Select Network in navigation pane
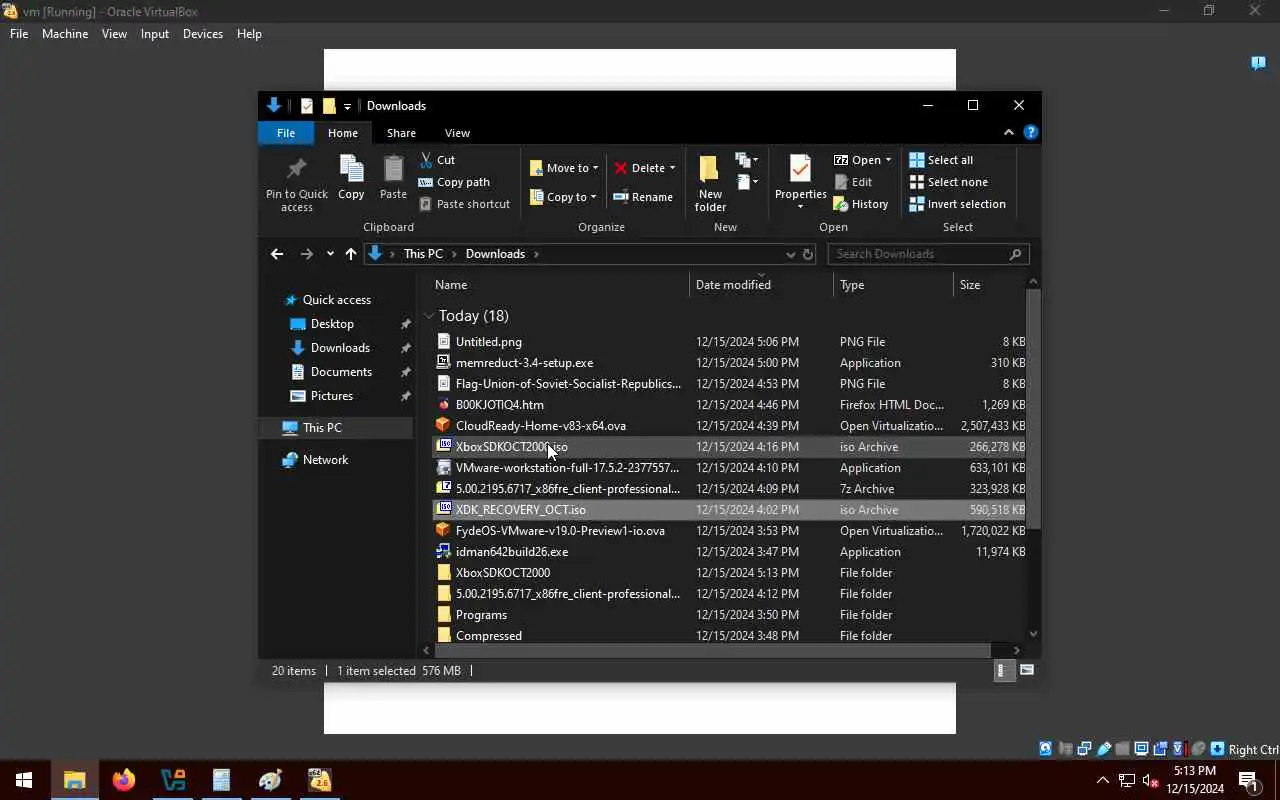This screenshot has height=800, width=1280. (326, 460)
